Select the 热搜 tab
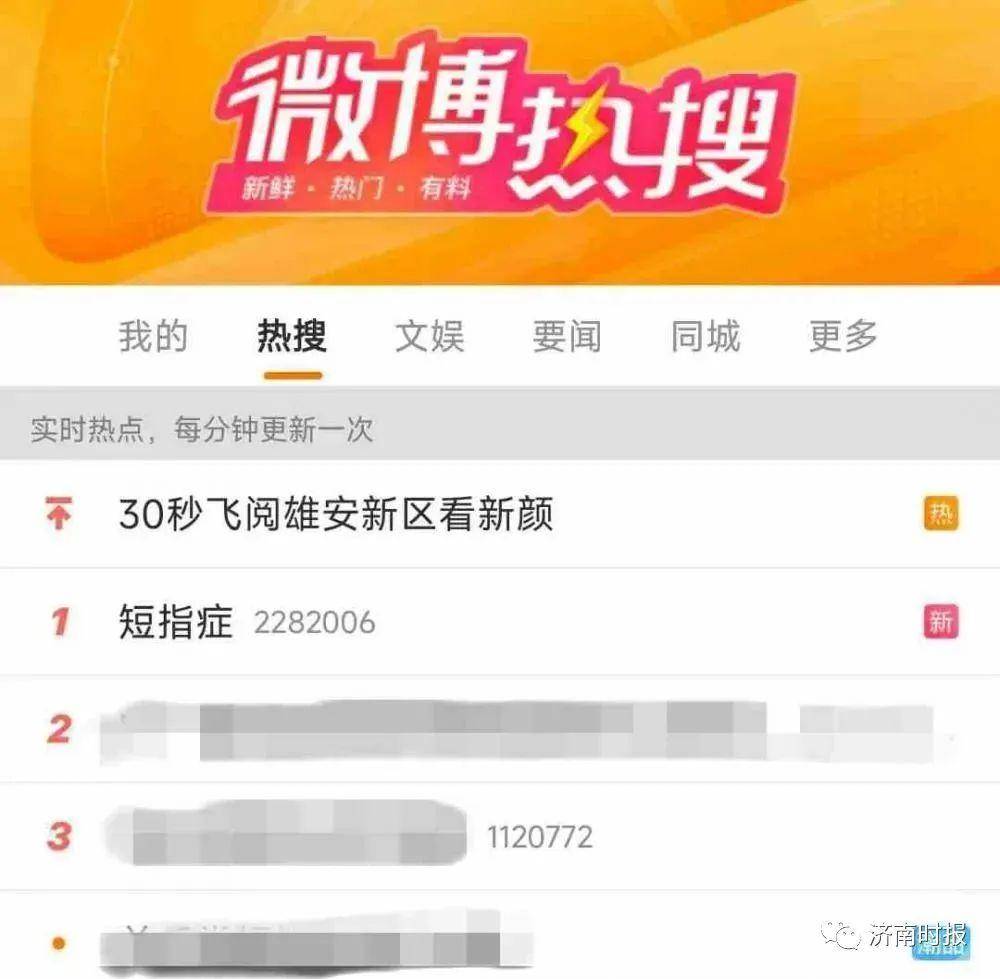 click(x=292, y=336)
